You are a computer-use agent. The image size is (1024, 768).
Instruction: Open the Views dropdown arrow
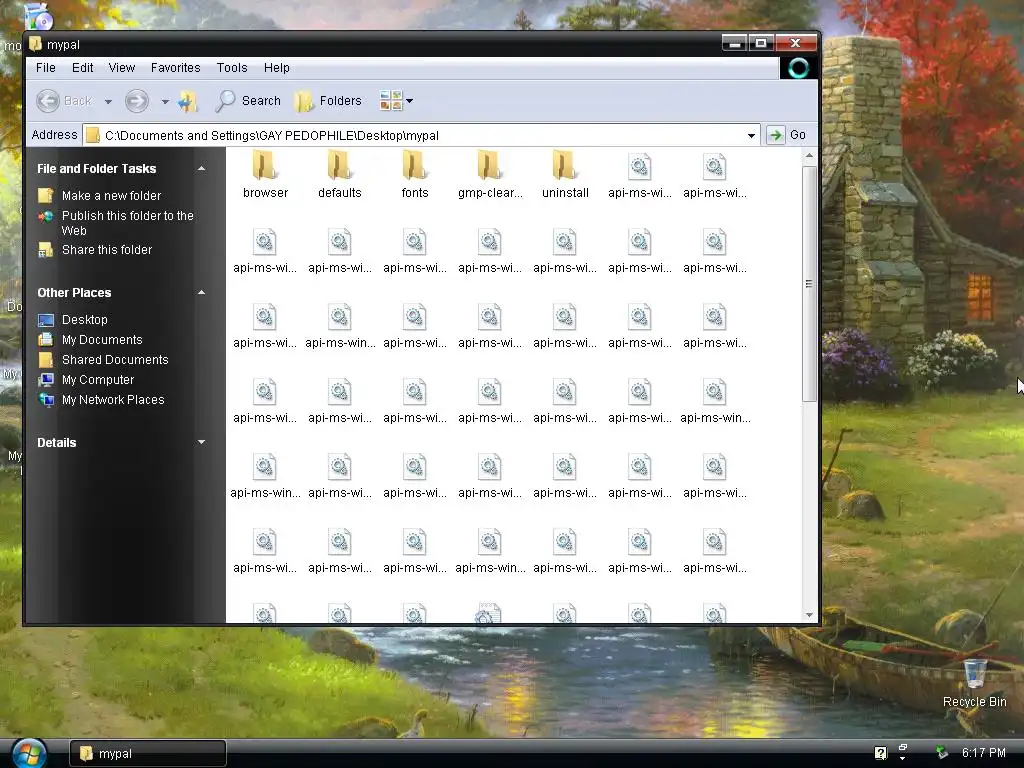coord(409,101)
